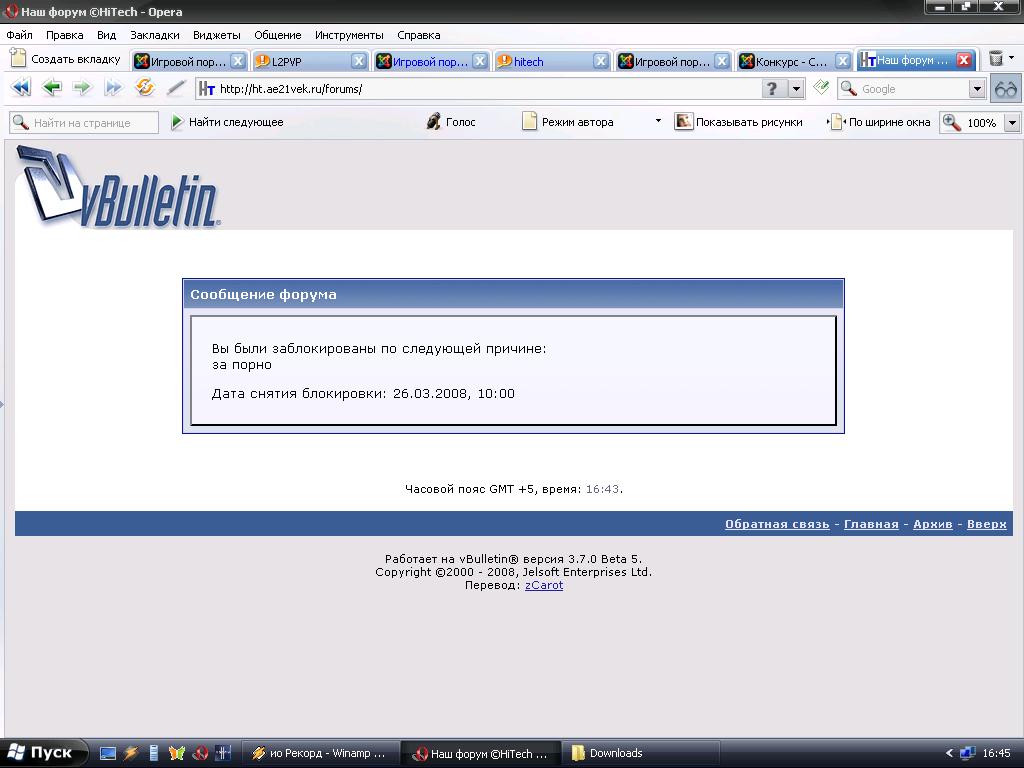The width and height of the screenshot is (1024, 768).
Task: Click the show desktop quick launch icon
Action: (x=108, y=754)
